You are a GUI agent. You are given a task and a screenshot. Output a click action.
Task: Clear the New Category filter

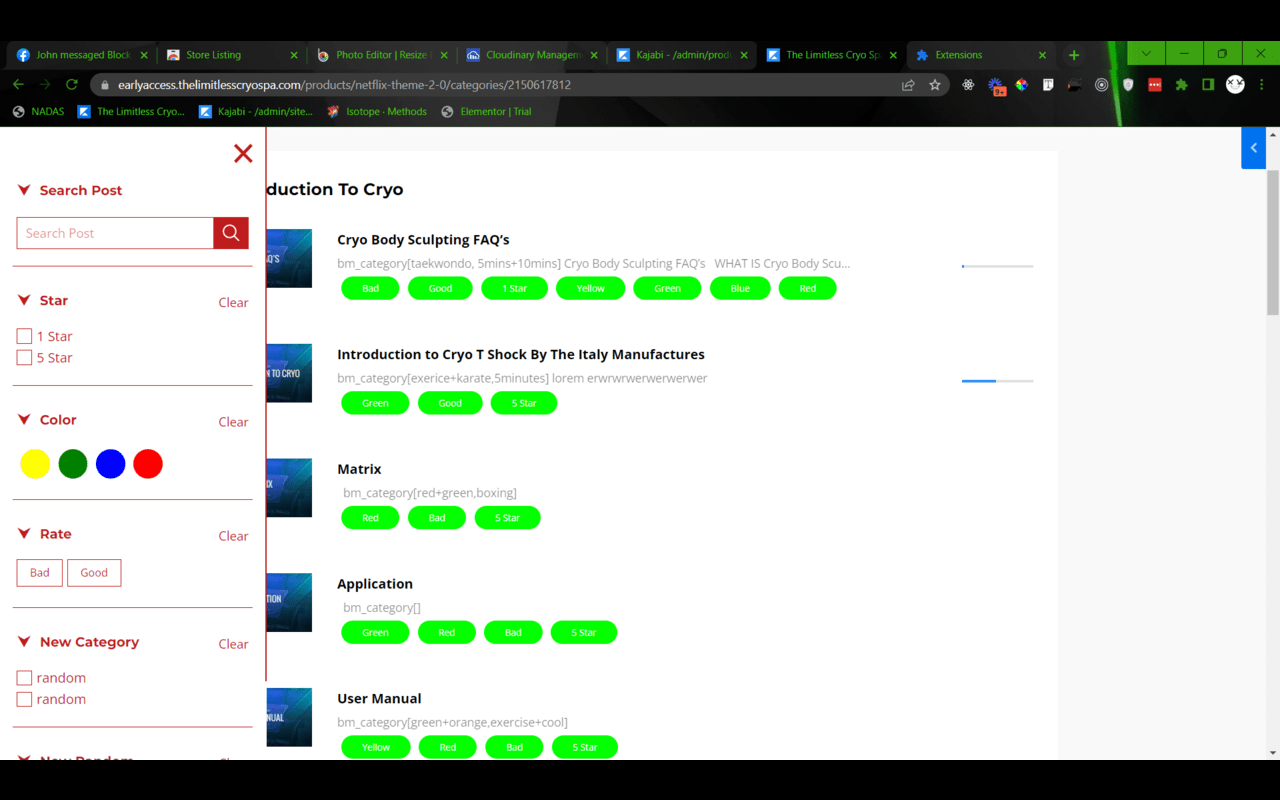pos(233,644)
